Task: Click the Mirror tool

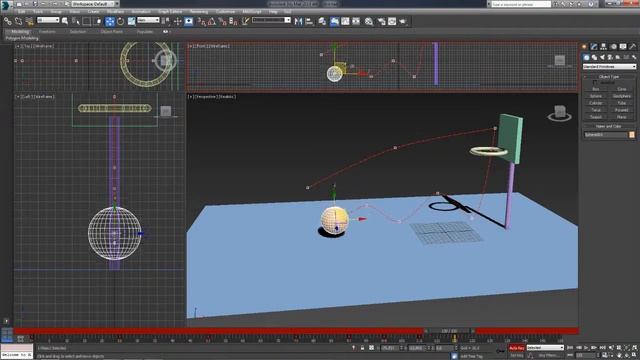Action: pos(298,21)
